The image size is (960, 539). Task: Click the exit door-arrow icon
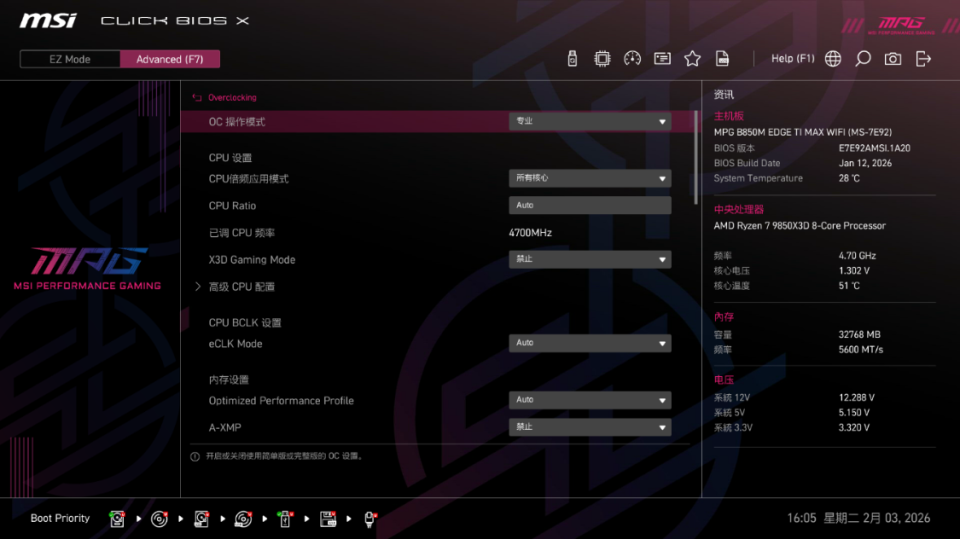click(923, 59)
